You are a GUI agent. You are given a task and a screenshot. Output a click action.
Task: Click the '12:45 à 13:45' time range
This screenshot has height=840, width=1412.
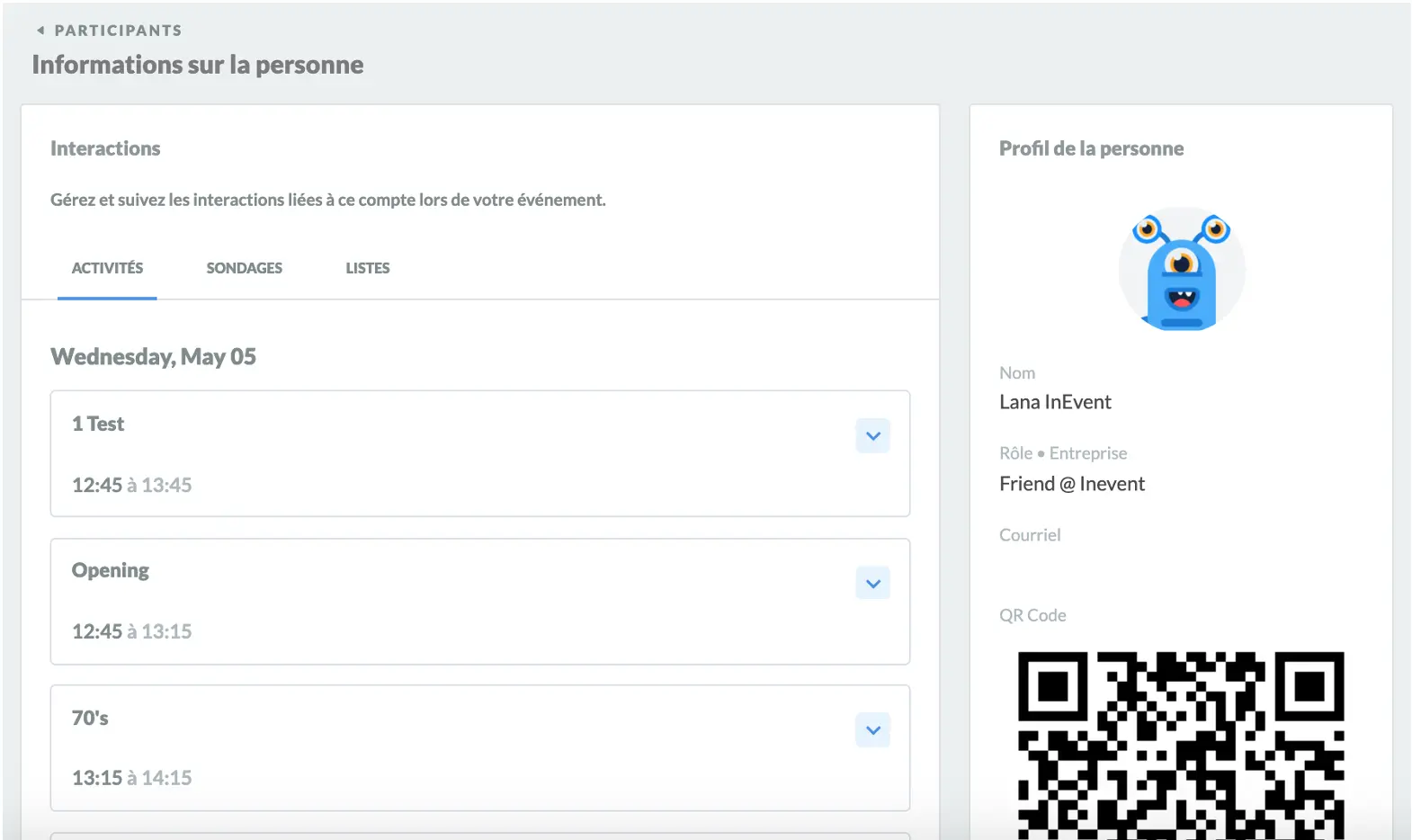coord(132,485)
